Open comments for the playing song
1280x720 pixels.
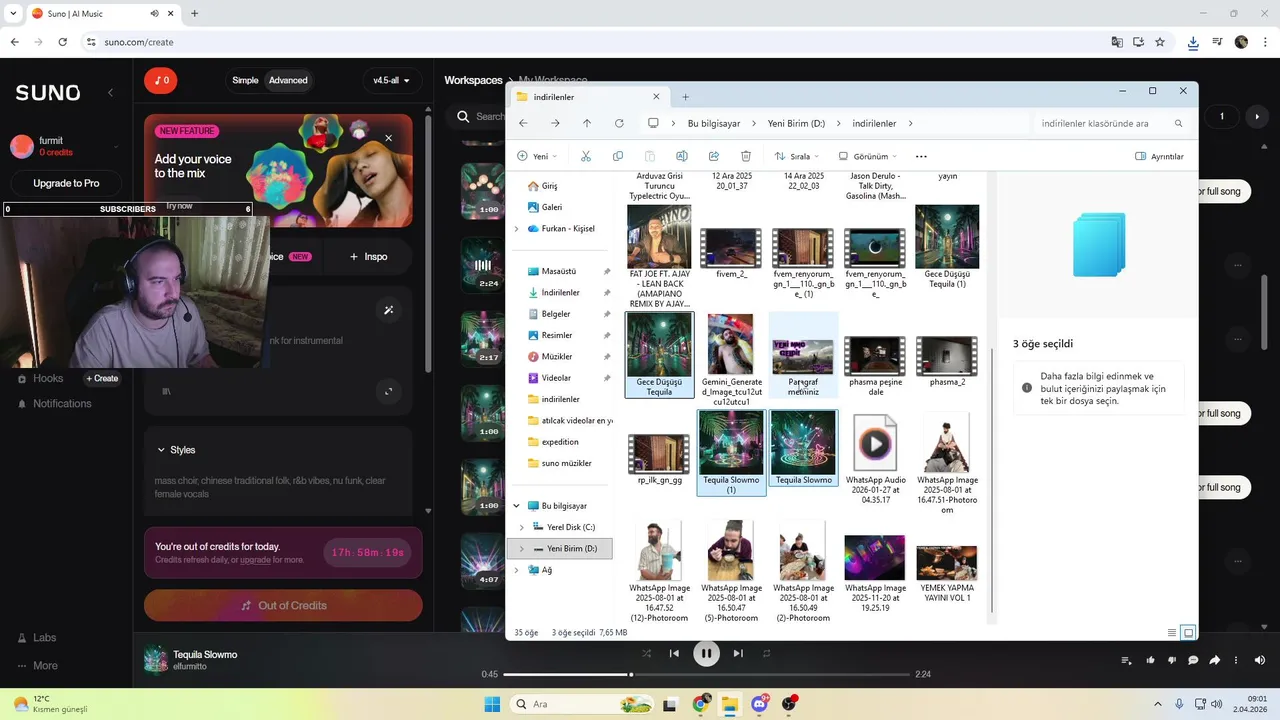[1193, 660]
